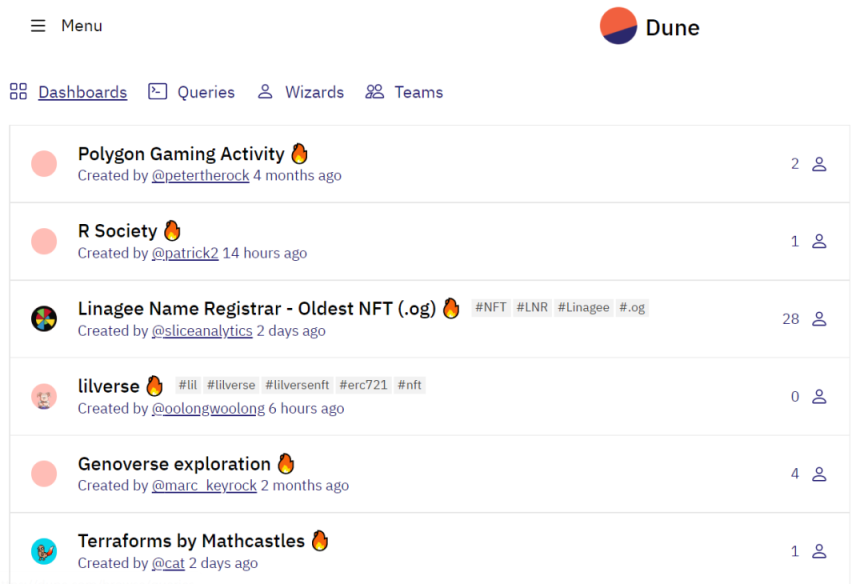864x584 pixels.
Task: Visit @patrick2 profile
Action: click(x=185, y=253)
